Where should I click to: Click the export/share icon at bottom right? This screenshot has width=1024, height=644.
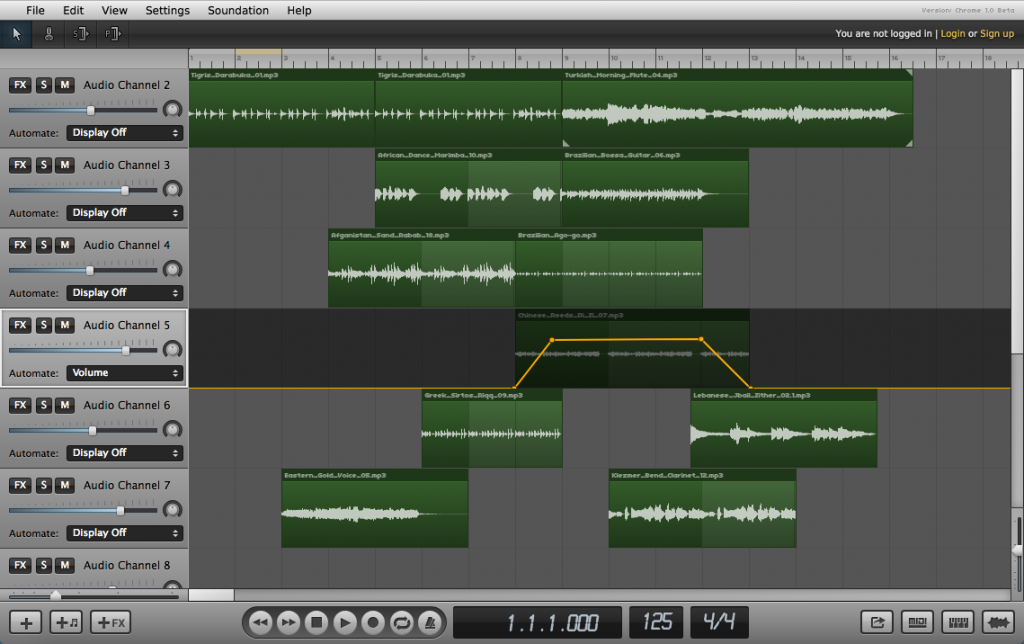tap(876, 622)
